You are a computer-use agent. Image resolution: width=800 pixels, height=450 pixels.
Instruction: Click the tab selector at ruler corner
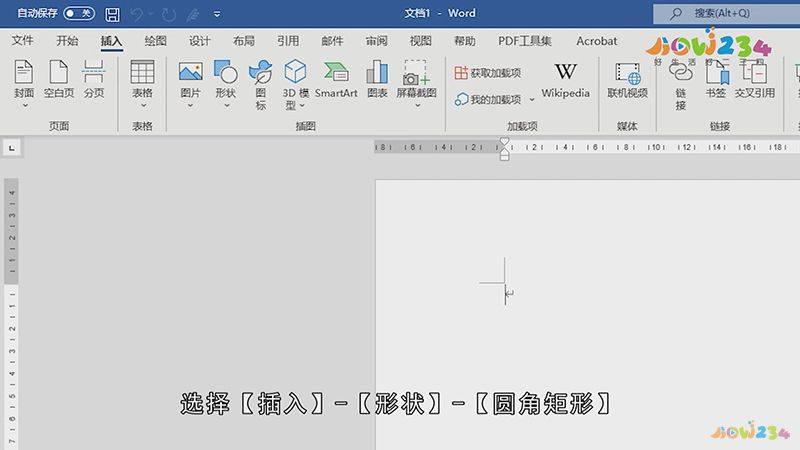click(12, 148)
